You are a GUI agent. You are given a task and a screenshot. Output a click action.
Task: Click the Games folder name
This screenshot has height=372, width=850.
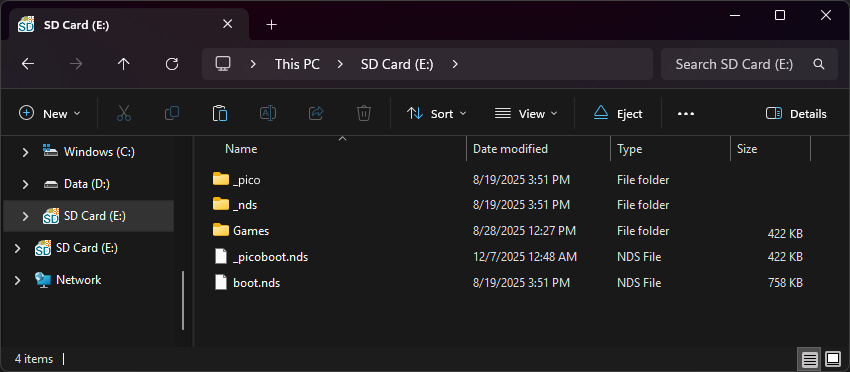[x=251, y=231]
